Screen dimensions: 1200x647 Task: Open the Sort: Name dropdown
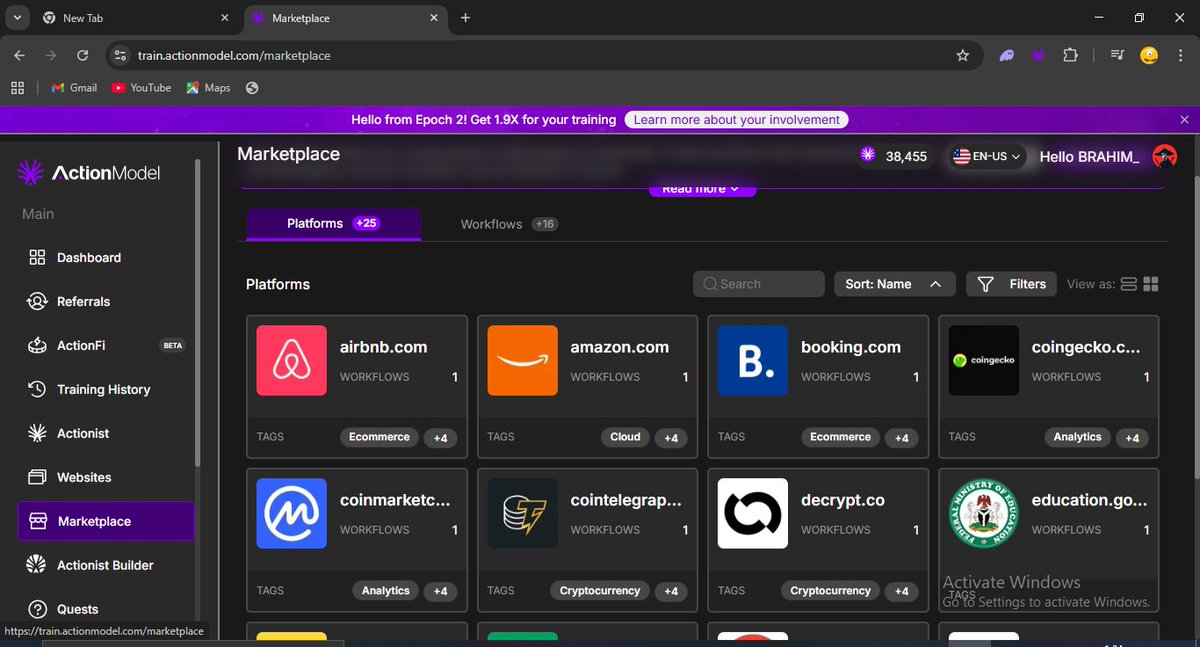click(x=894, y=284)
